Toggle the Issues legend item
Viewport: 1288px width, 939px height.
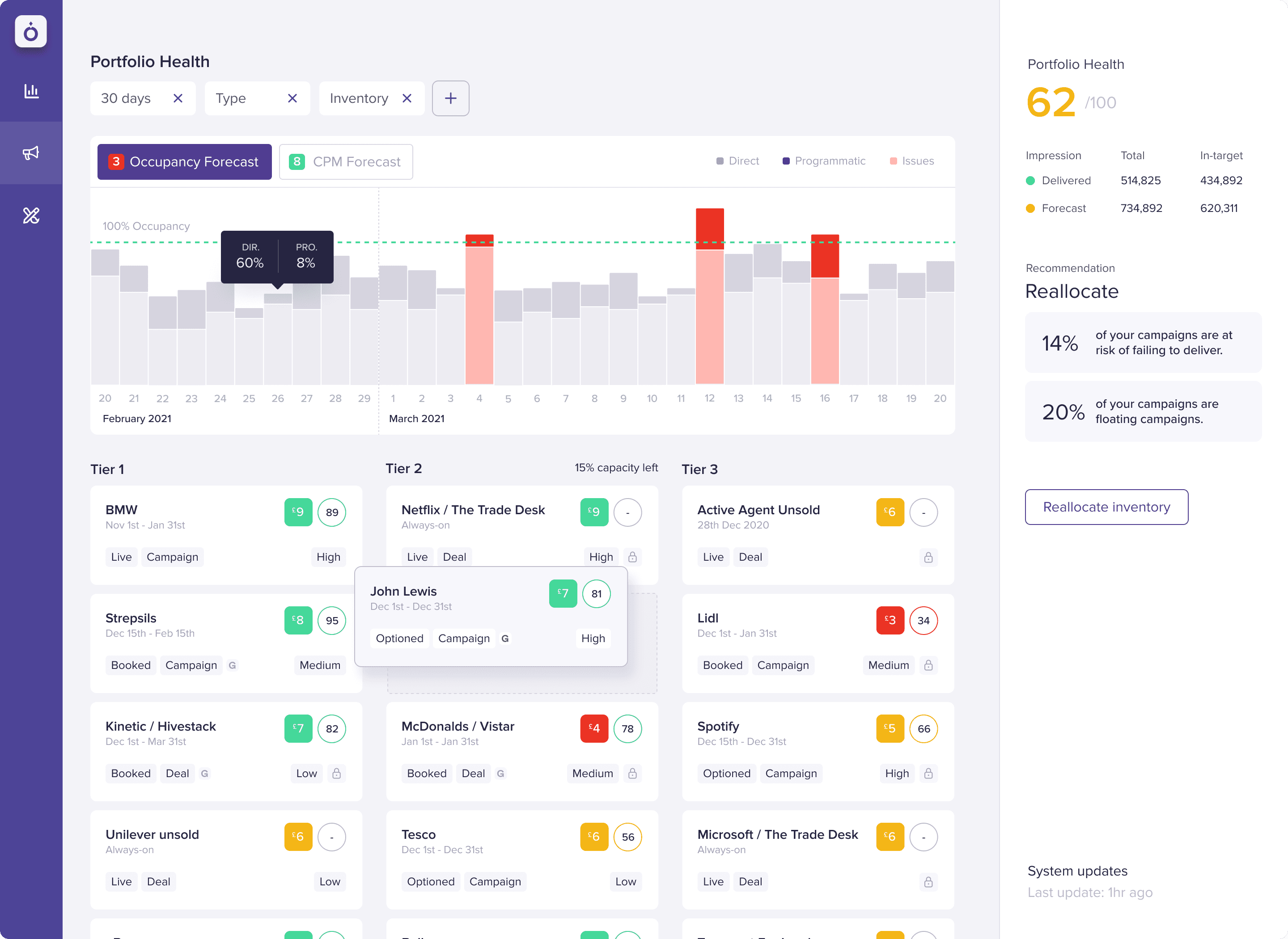pyautogui.click(x=912, y=161)
